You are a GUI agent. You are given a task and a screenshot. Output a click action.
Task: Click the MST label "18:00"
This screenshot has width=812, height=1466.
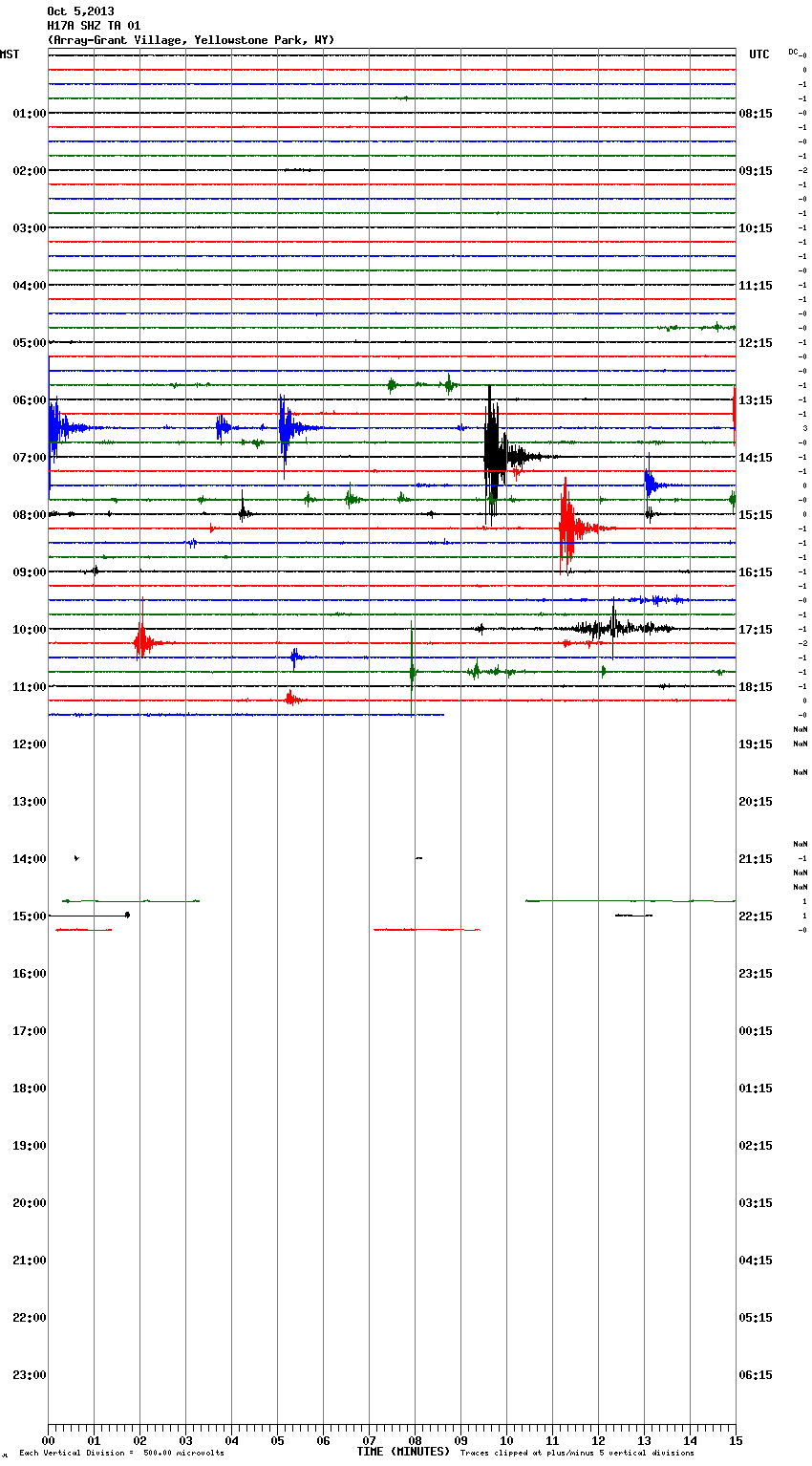click(30, 1089)
